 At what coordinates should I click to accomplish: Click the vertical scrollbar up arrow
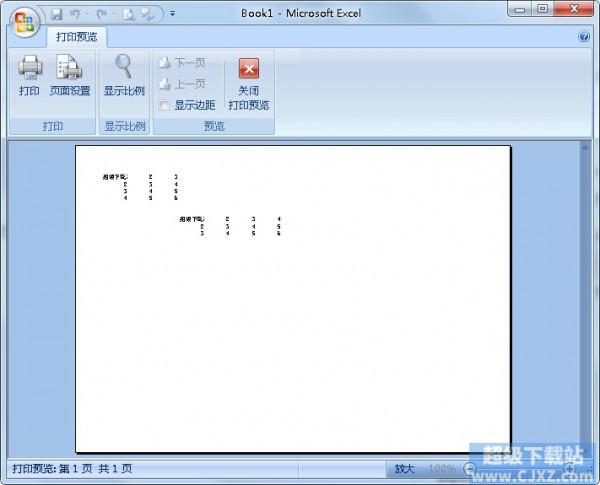[x=586, y=148]
